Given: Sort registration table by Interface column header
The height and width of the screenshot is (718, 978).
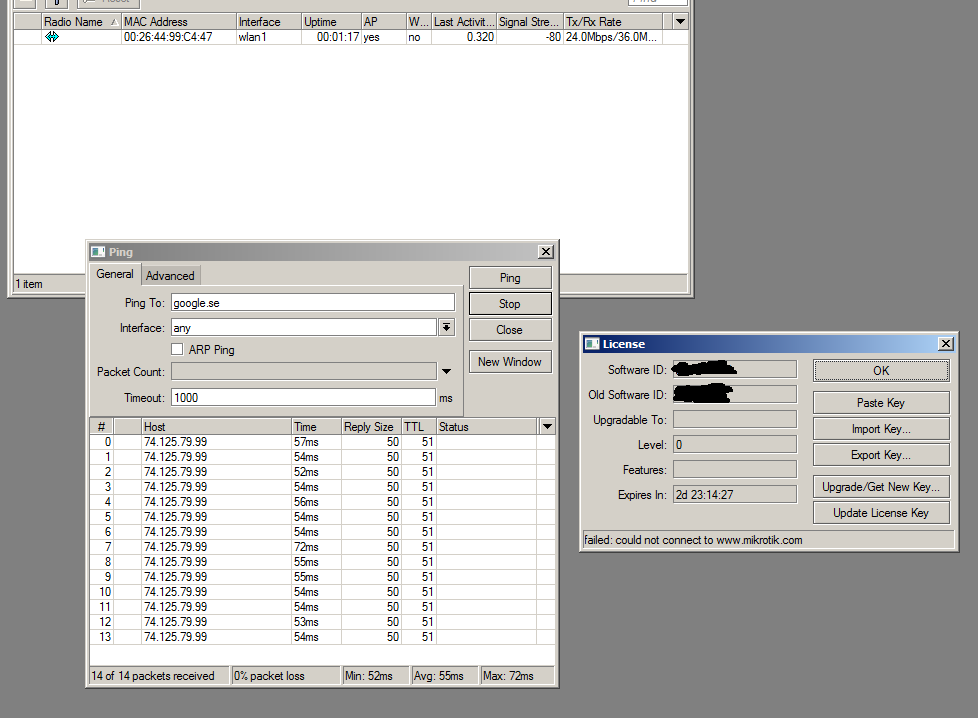Looking at the screenshot, I should tap(269, 22).
